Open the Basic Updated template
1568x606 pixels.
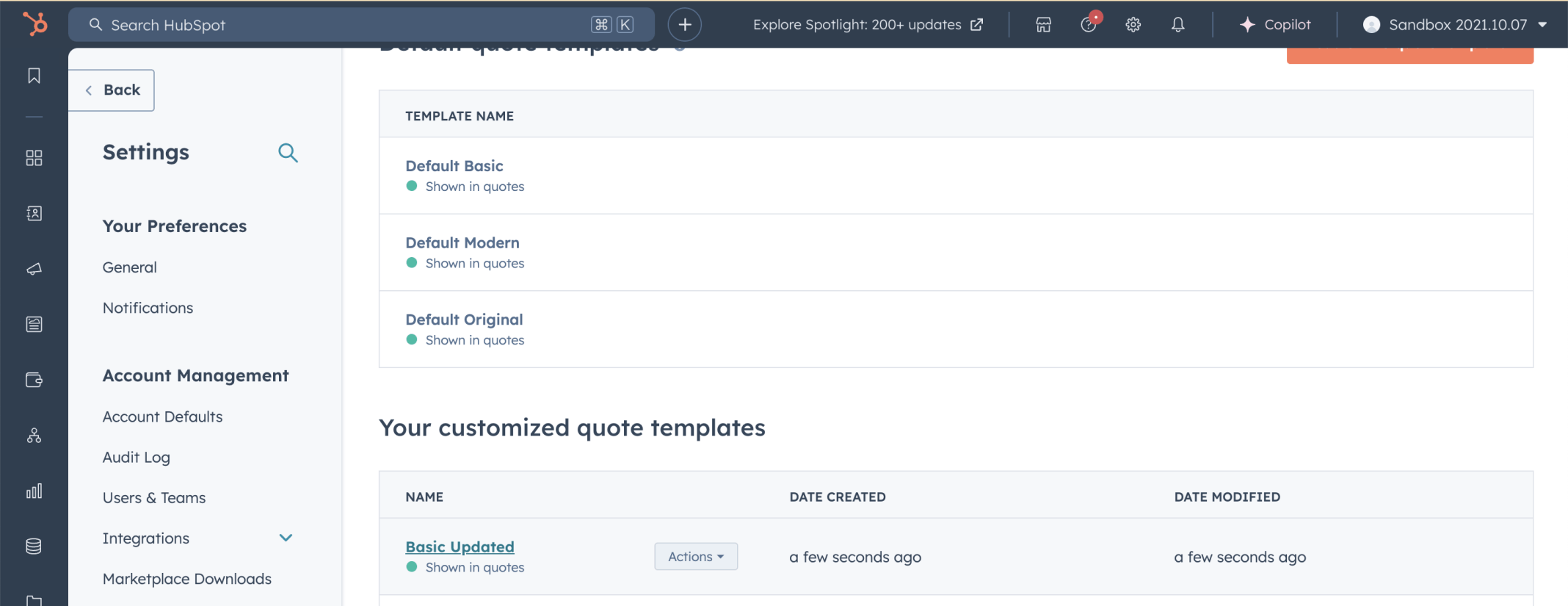(x=460, y=547)
